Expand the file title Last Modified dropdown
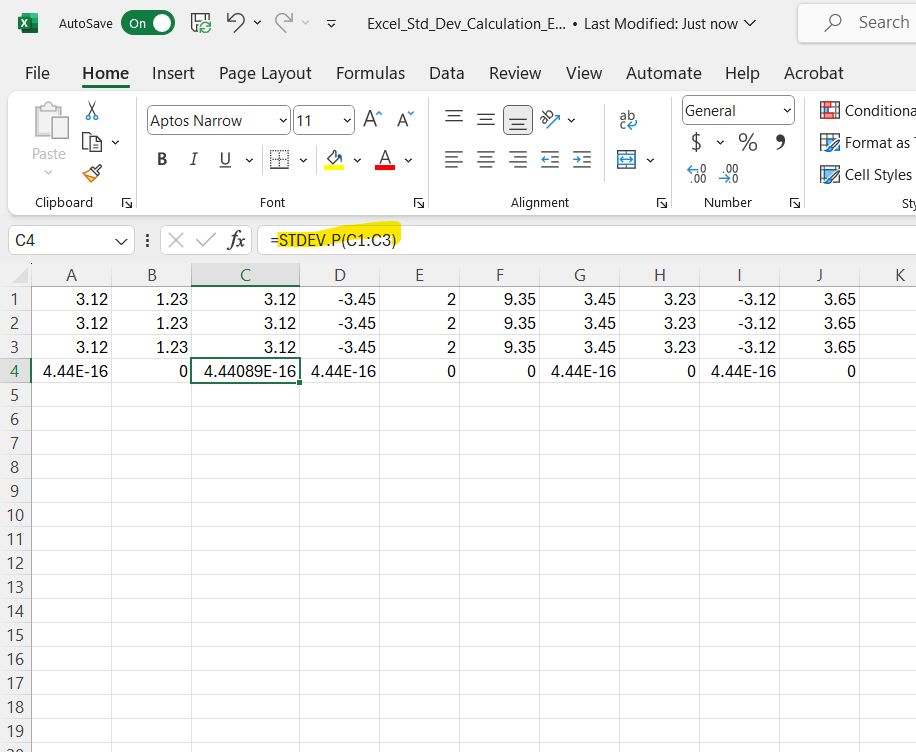Screen dimensions: 916x752 (750, 23)
